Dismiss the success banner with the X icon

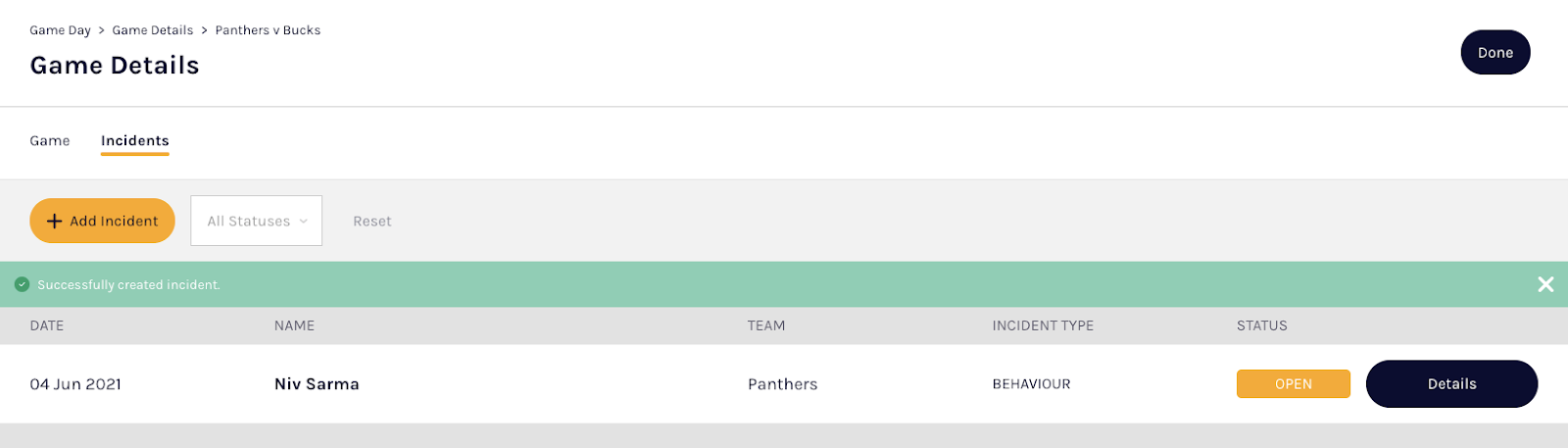pyautogui.click(x=1545, y=284)
